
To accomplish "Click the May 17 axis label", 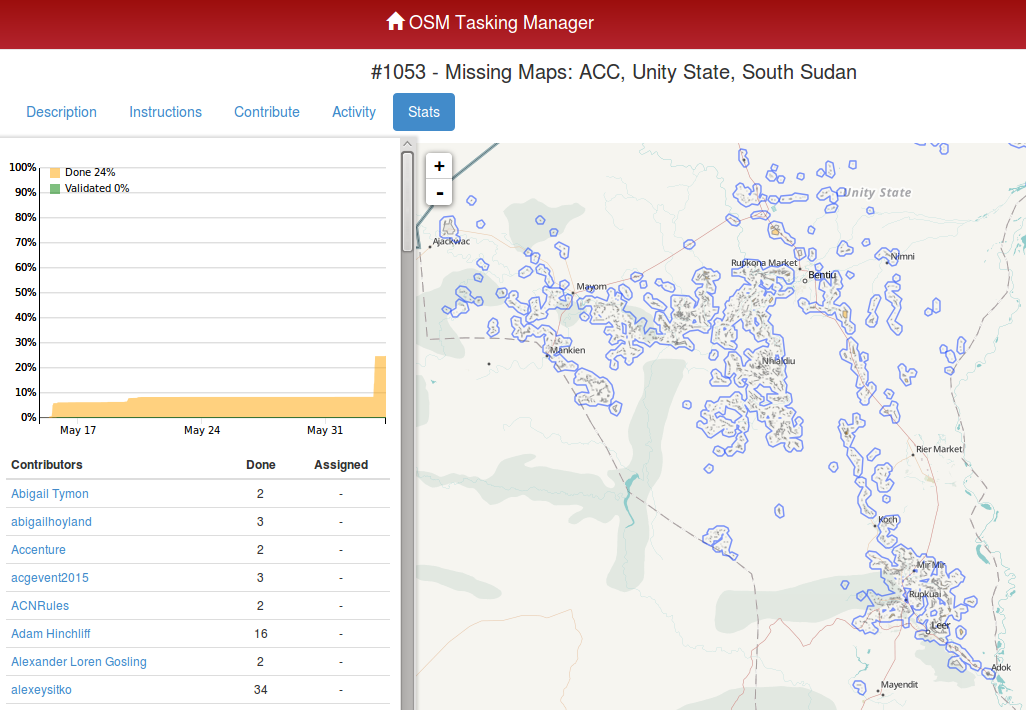I will pos(78,430).
